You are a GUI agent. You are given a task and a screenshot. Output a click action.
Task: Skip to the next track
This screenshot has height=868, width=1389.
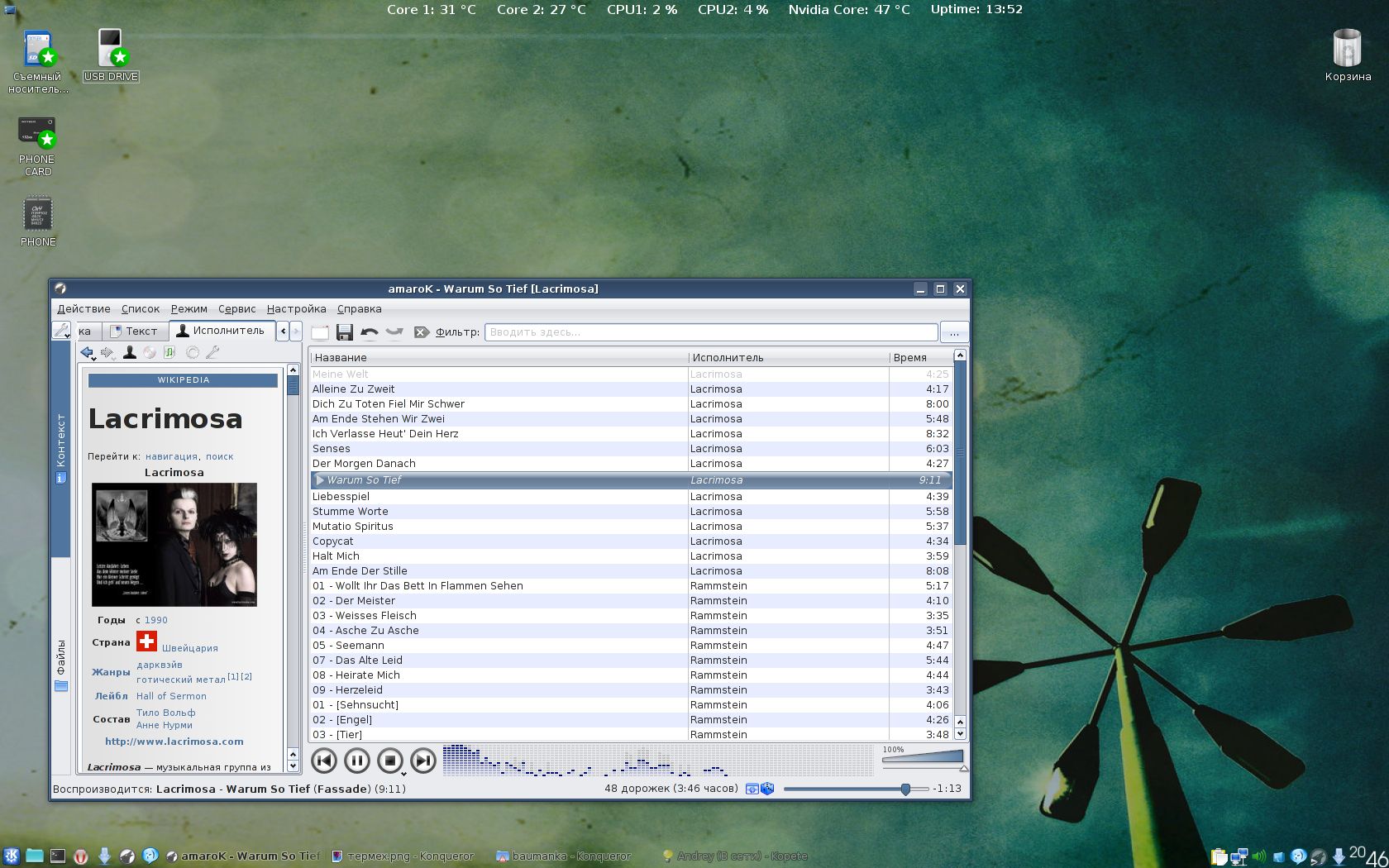coord(423,761)
